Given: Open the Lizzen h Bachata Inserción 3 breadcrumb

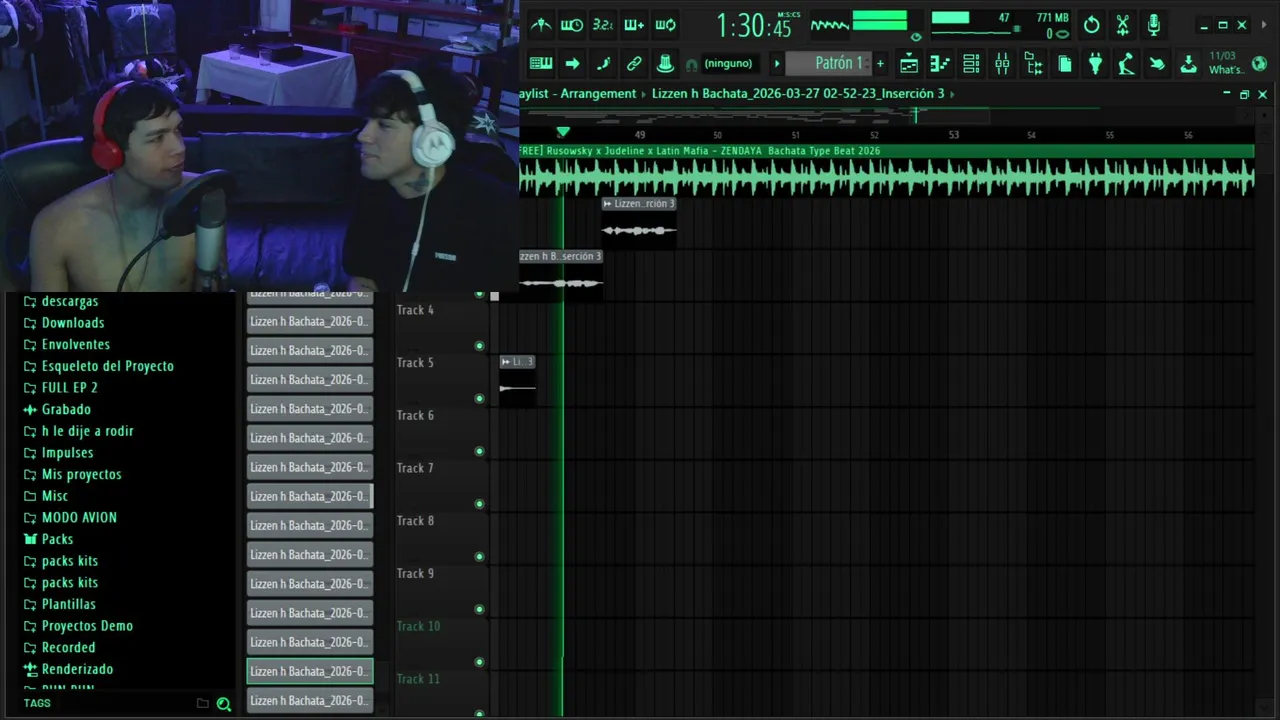Looking at the screenshot, I should pyautogui.click(x=798, y=94).
